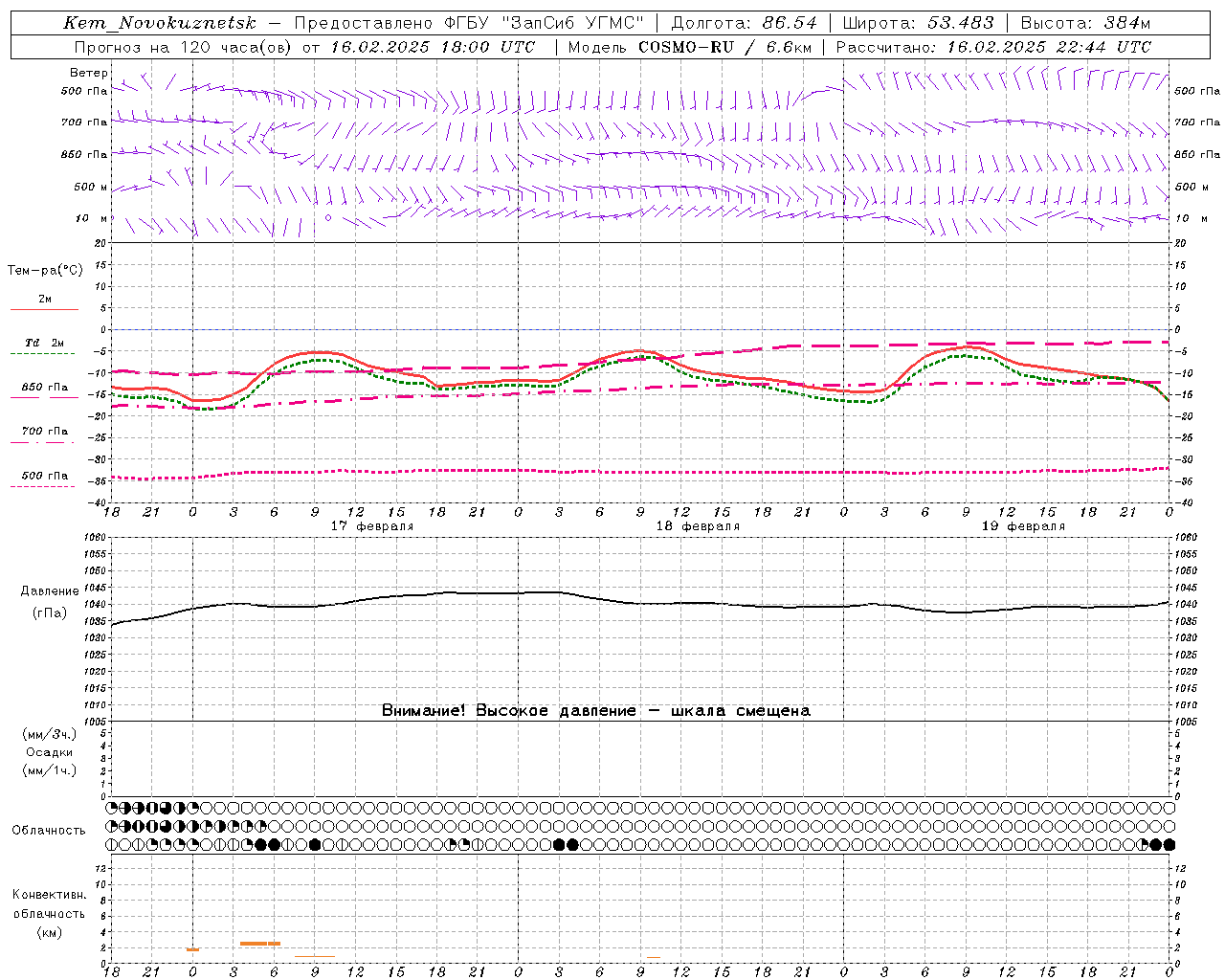Click the left 1005 pressure scale value
The height and width of the screenshot is (980, 1225).
[x=97, y=722]
